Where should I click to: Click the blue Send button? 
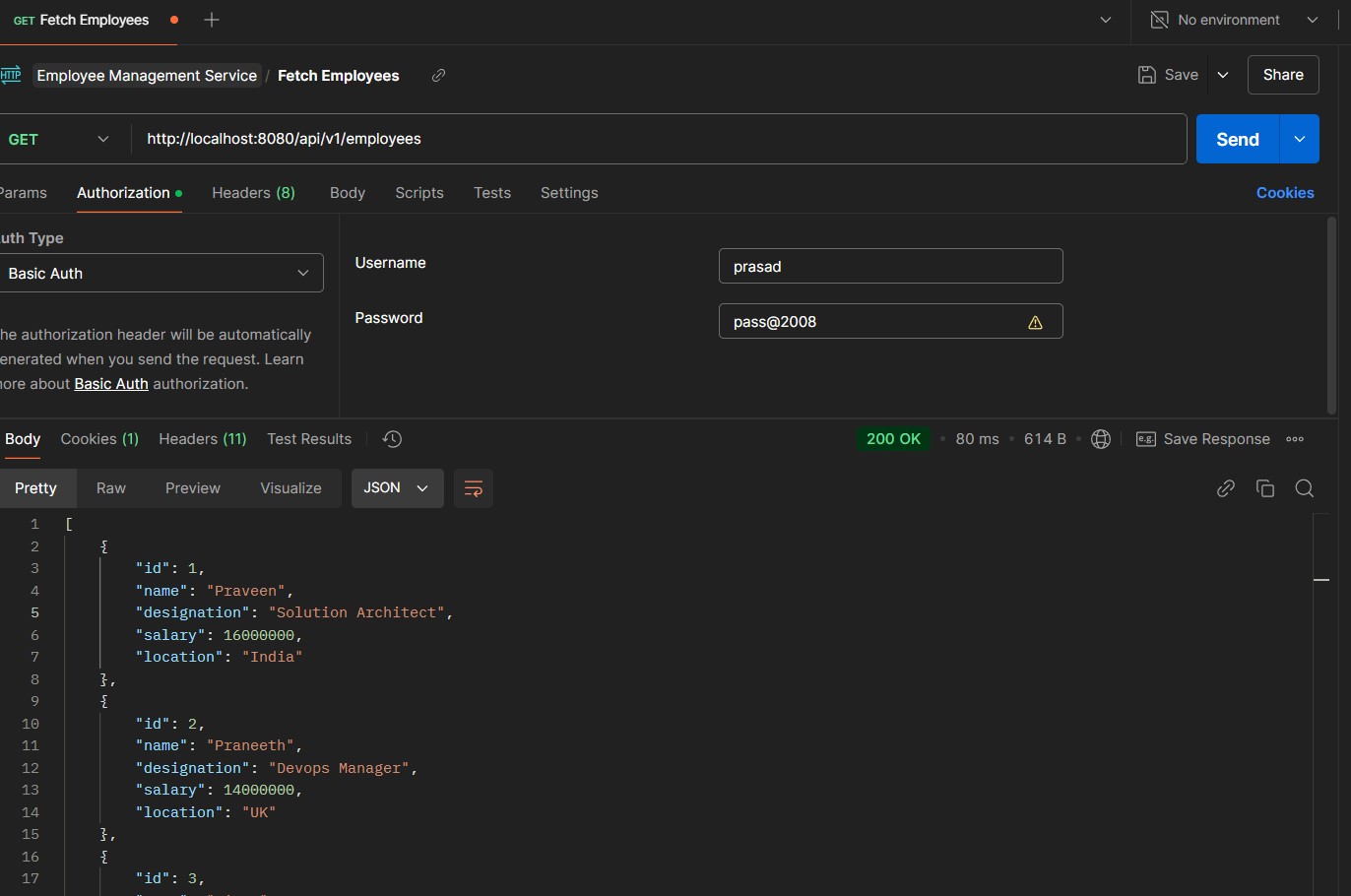tap(1238, 139)
